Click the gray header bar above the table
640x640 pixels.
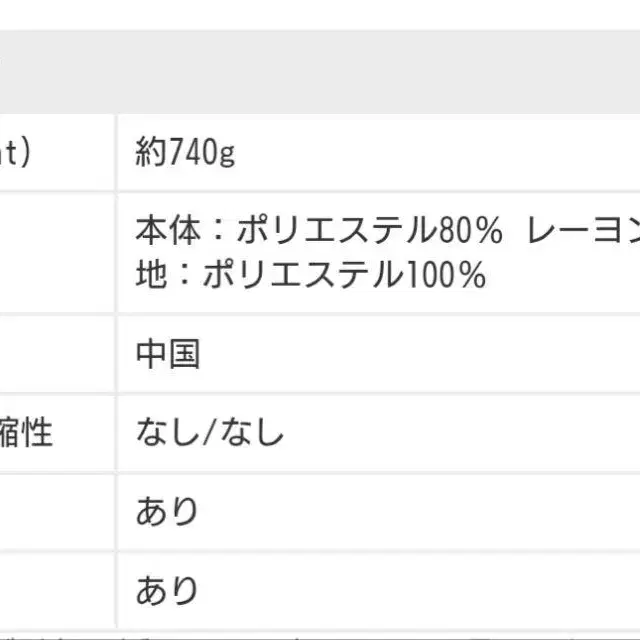(320, 70)
